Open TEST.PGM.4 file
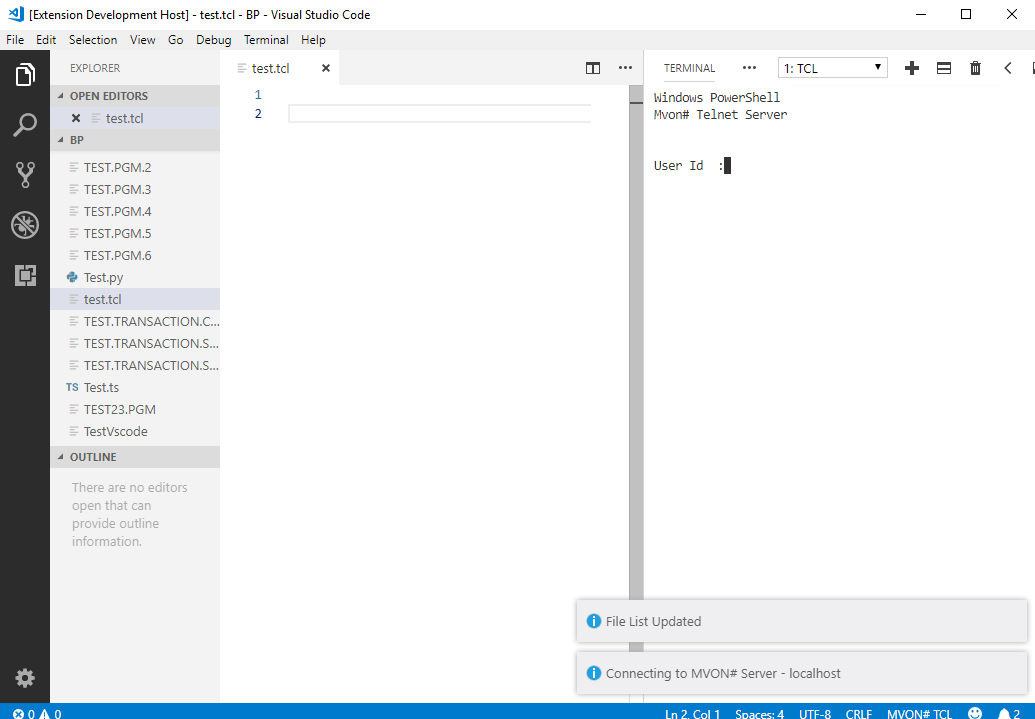This screenshot has height=719, width=1035. (135, 211)
